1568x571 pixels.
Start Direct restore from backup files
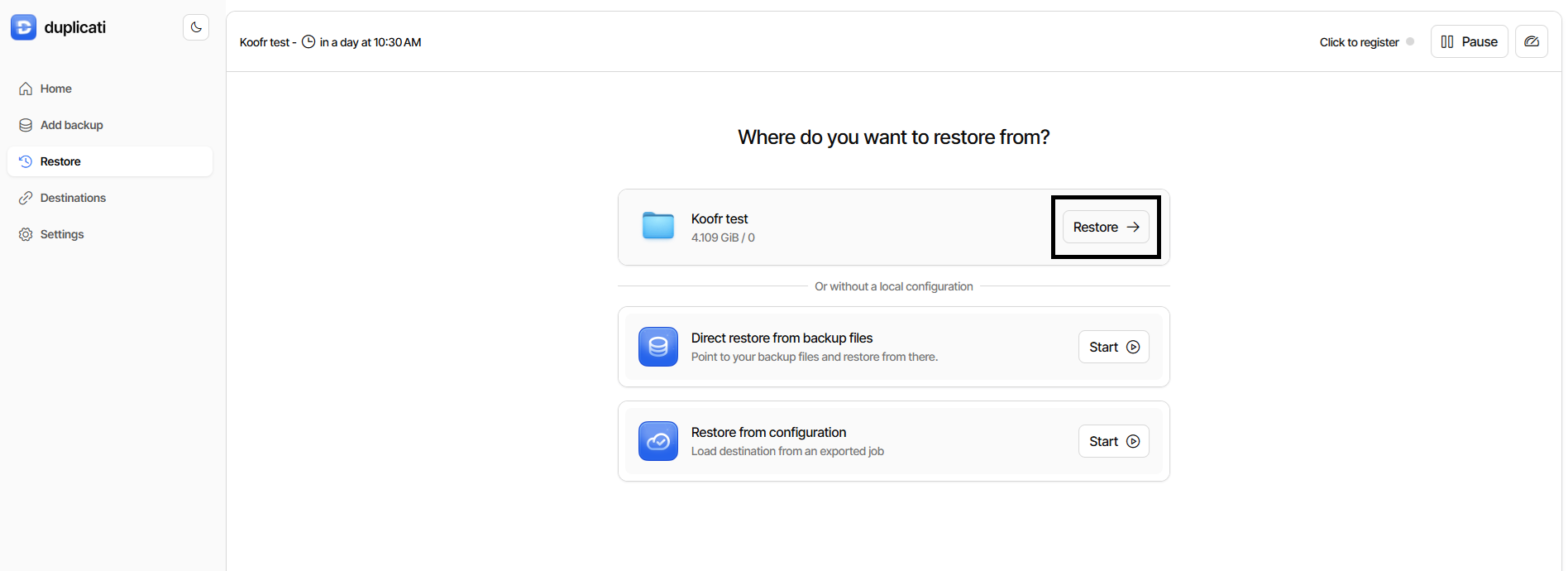point(1113,347)
